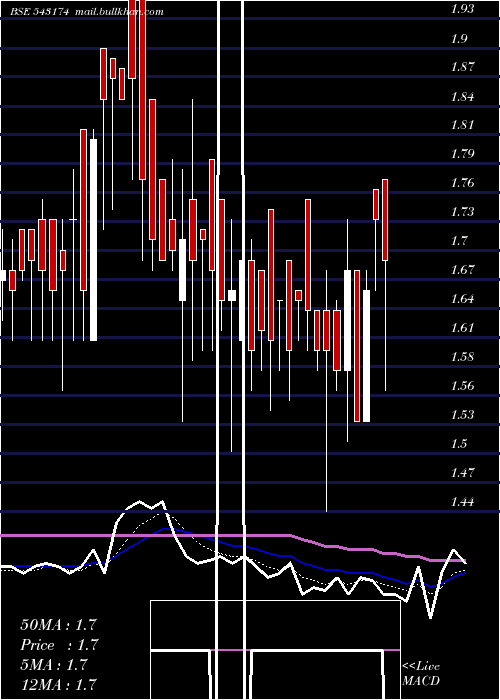Click the 1.67 price axis label
The width and height of the screenshot is (500, 700).
click(463, 270)
